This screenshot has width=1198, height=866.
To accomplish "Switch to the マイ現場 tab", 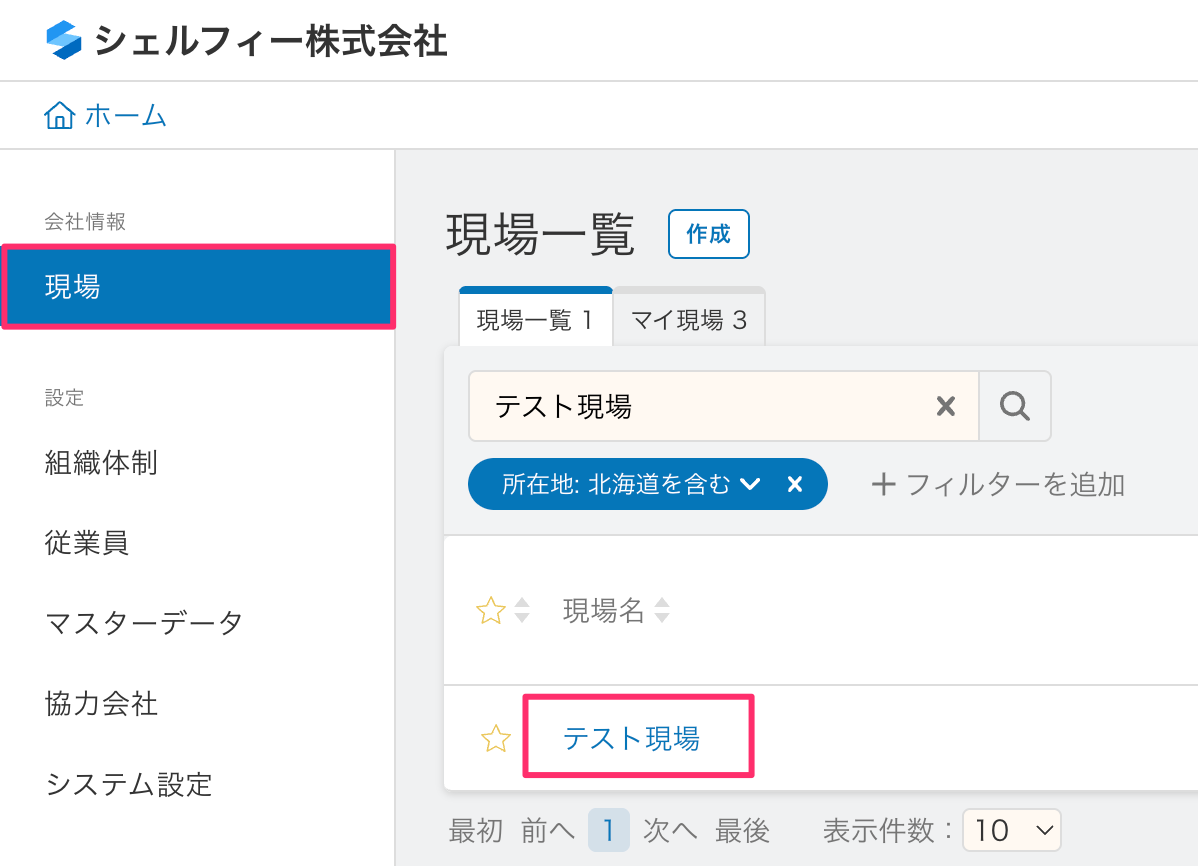I will 689,321.
